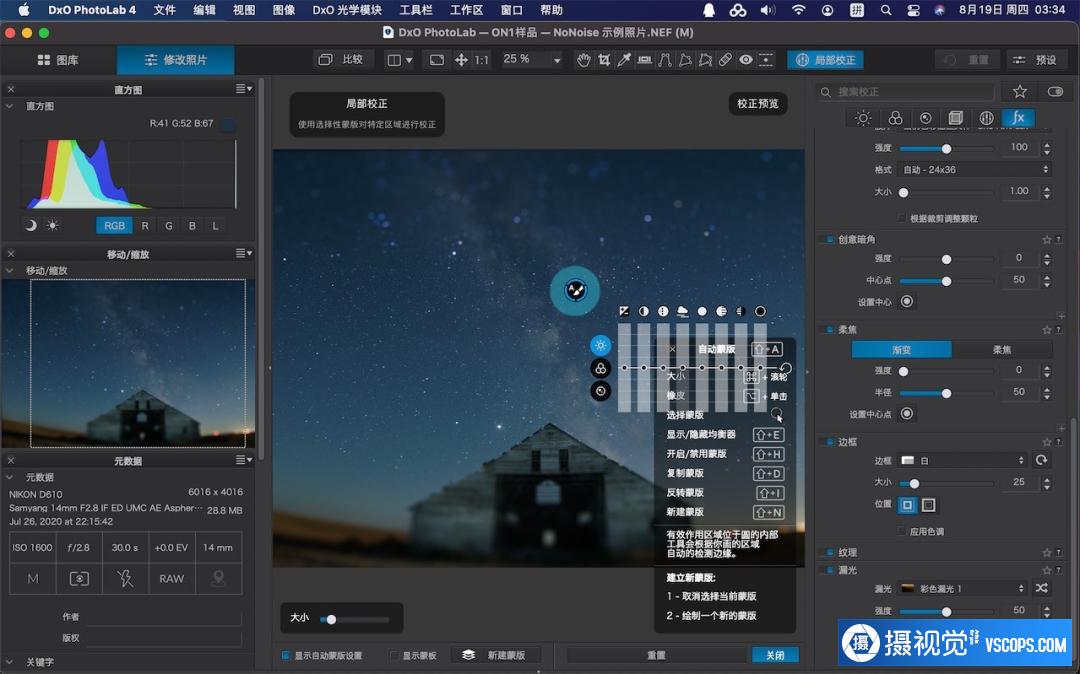Click the light group icon beside equalizer
The image size is (1080, 674).
(x=601, y=346)
